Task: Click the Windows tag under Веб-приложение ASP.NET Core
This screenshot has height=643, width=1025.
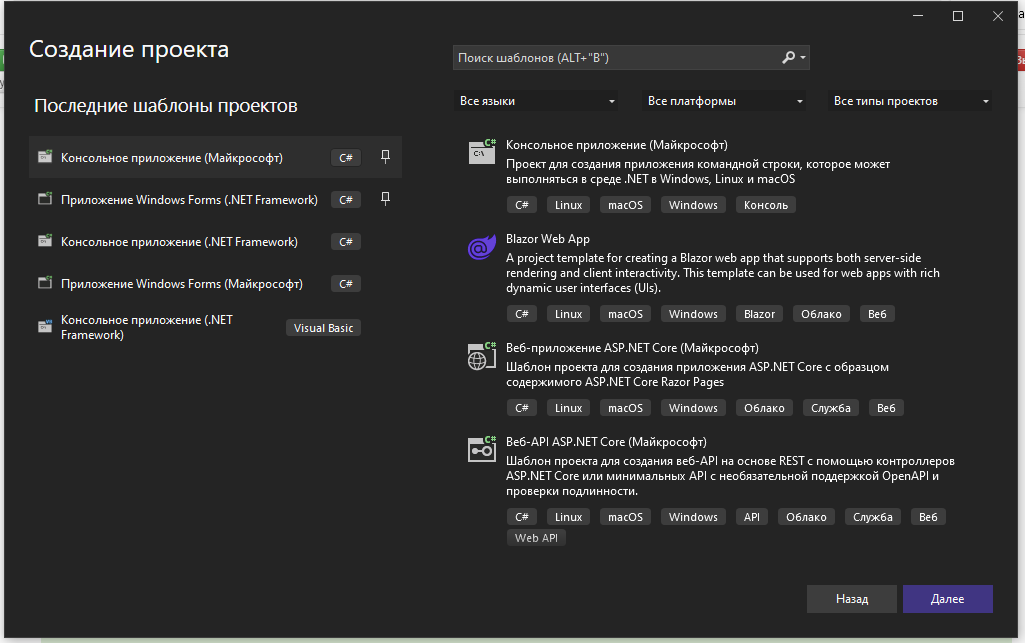Action: tap(693, 408)
